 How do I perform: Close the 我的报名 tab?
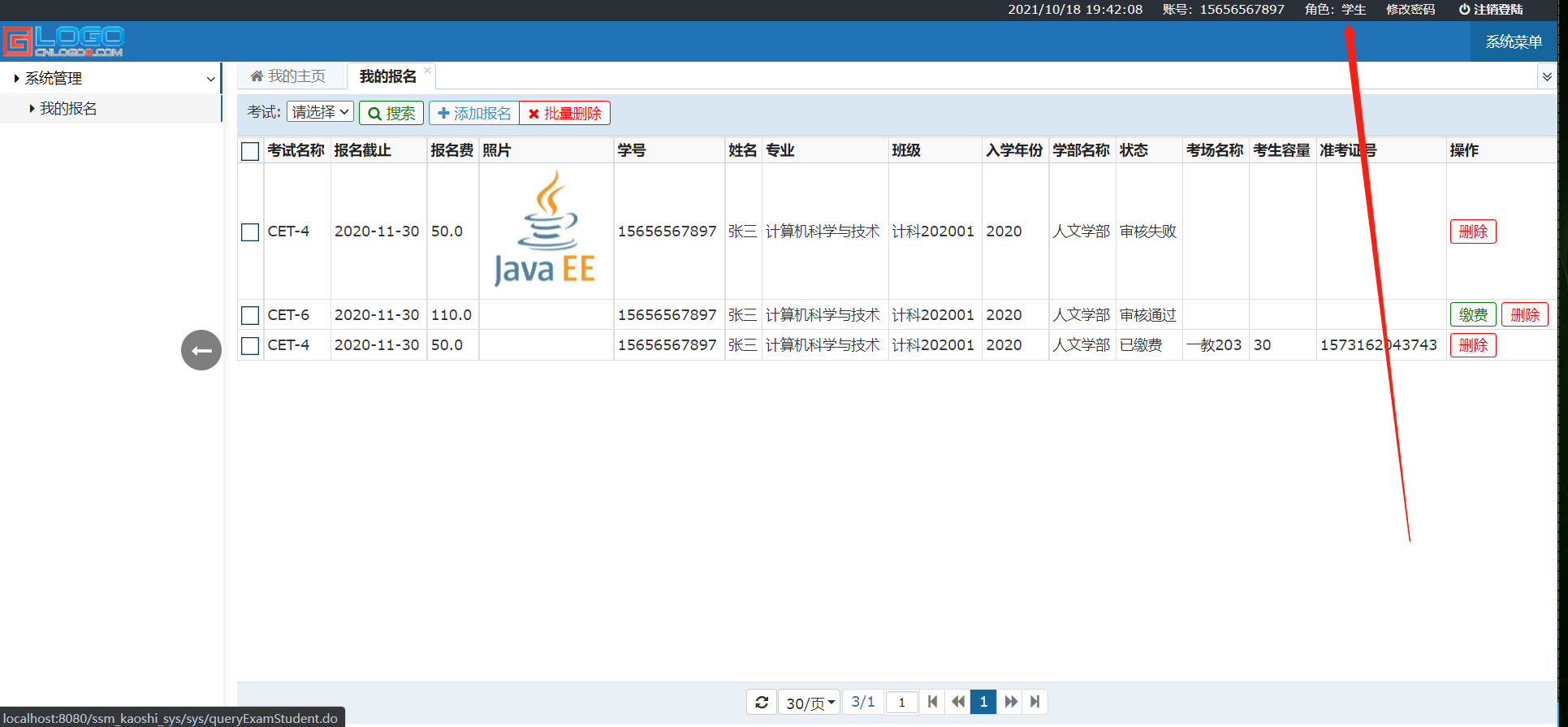pos(428,70)
